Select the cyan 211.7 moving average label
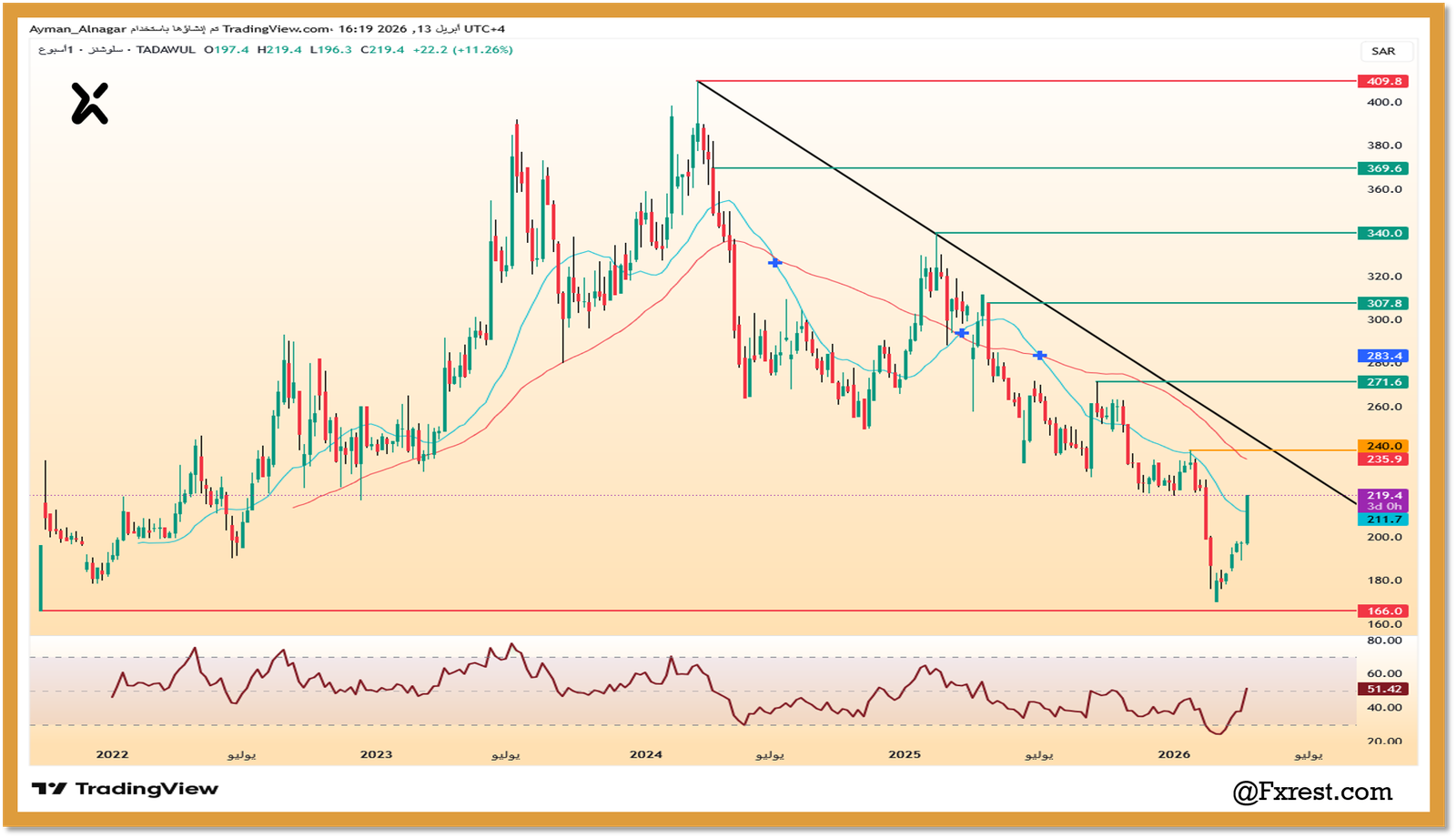This screenshot has width=1456, height=838. pos(1382,520)
